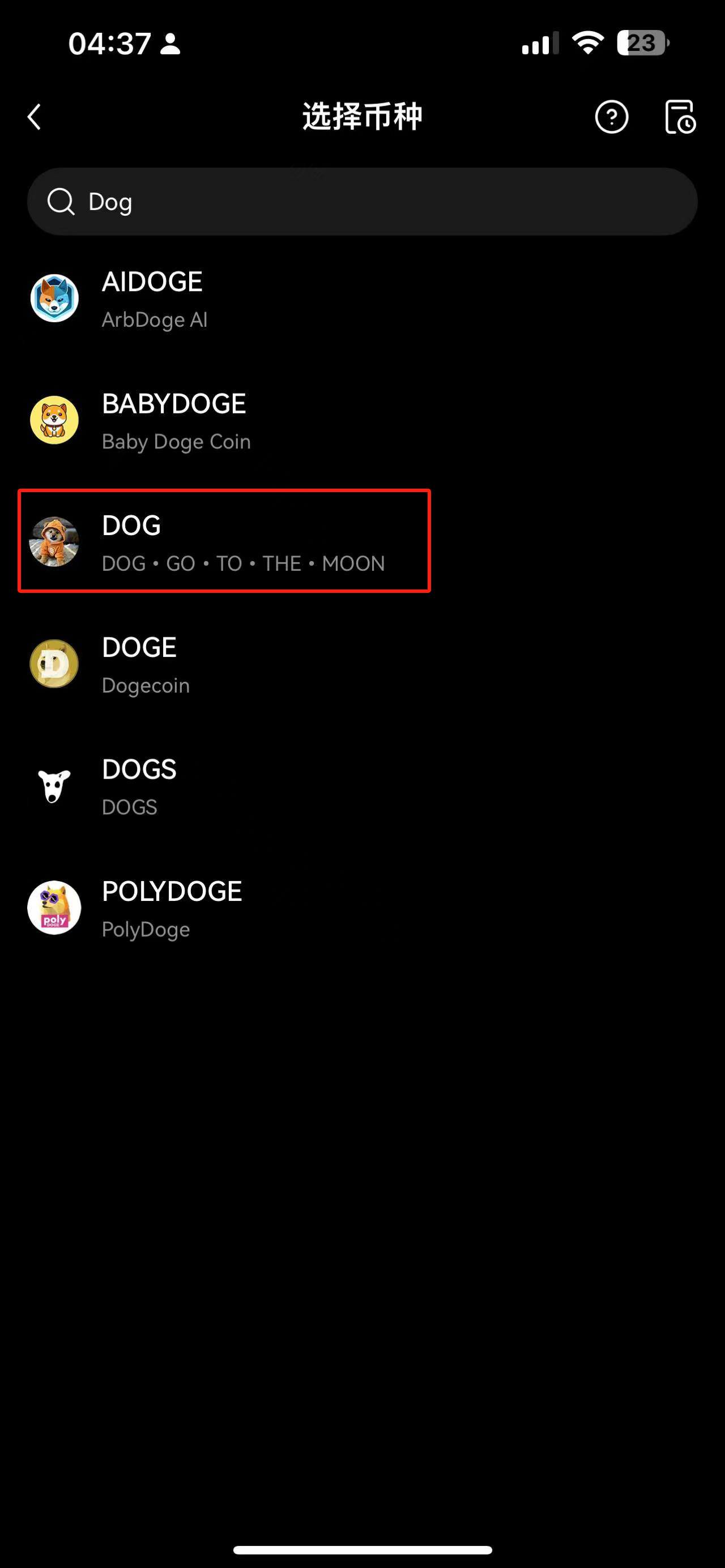This screenshot has height=1568, width=725.
Task: Tap the POLYDOGE coin logo
Action: (x=54, y=908)
